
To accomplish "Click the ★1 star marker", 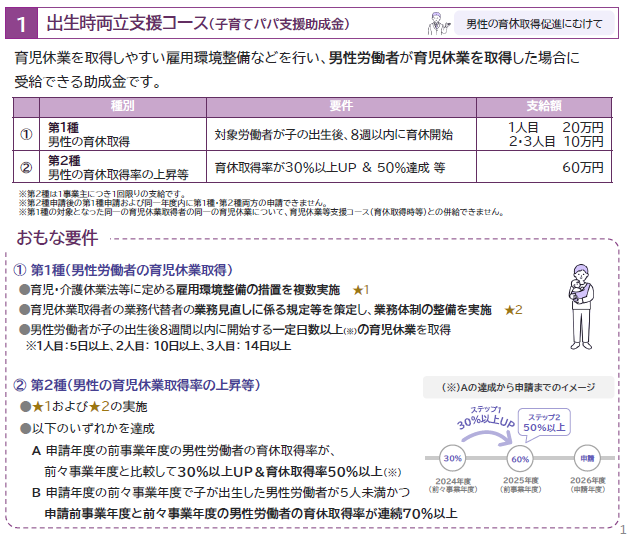I will point(361,289).
